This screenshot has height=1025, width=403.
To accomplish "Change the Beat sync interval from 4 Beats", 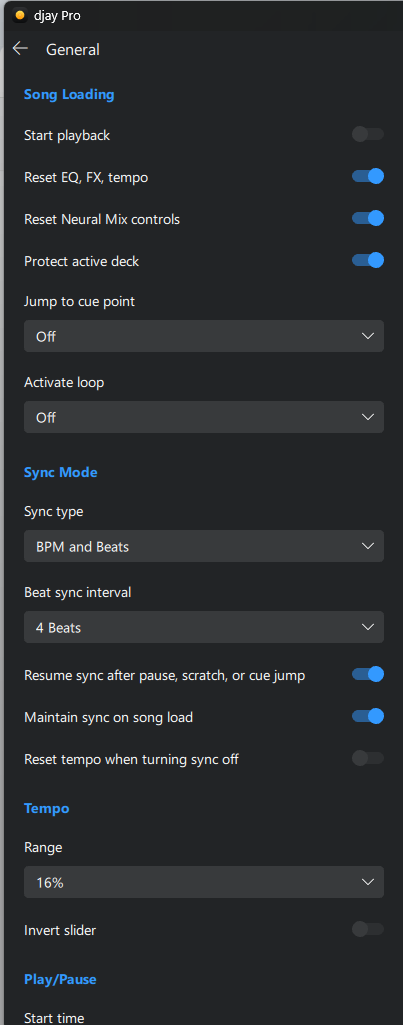I will pos(204,627).
